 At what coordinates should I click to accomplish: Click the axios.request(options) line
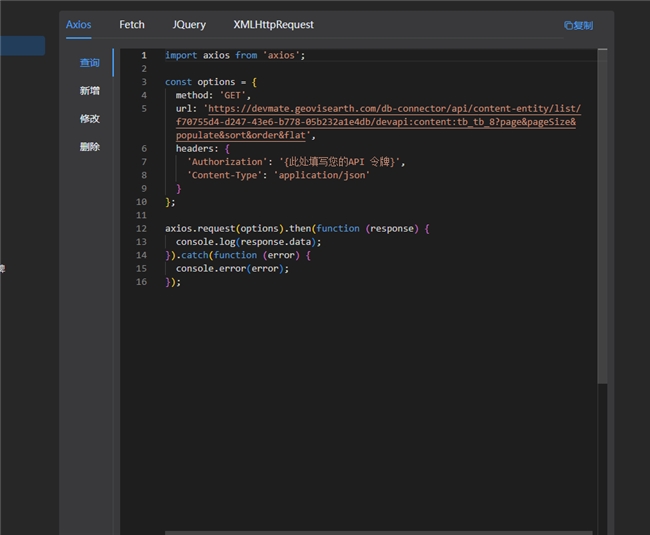(297, 228)
